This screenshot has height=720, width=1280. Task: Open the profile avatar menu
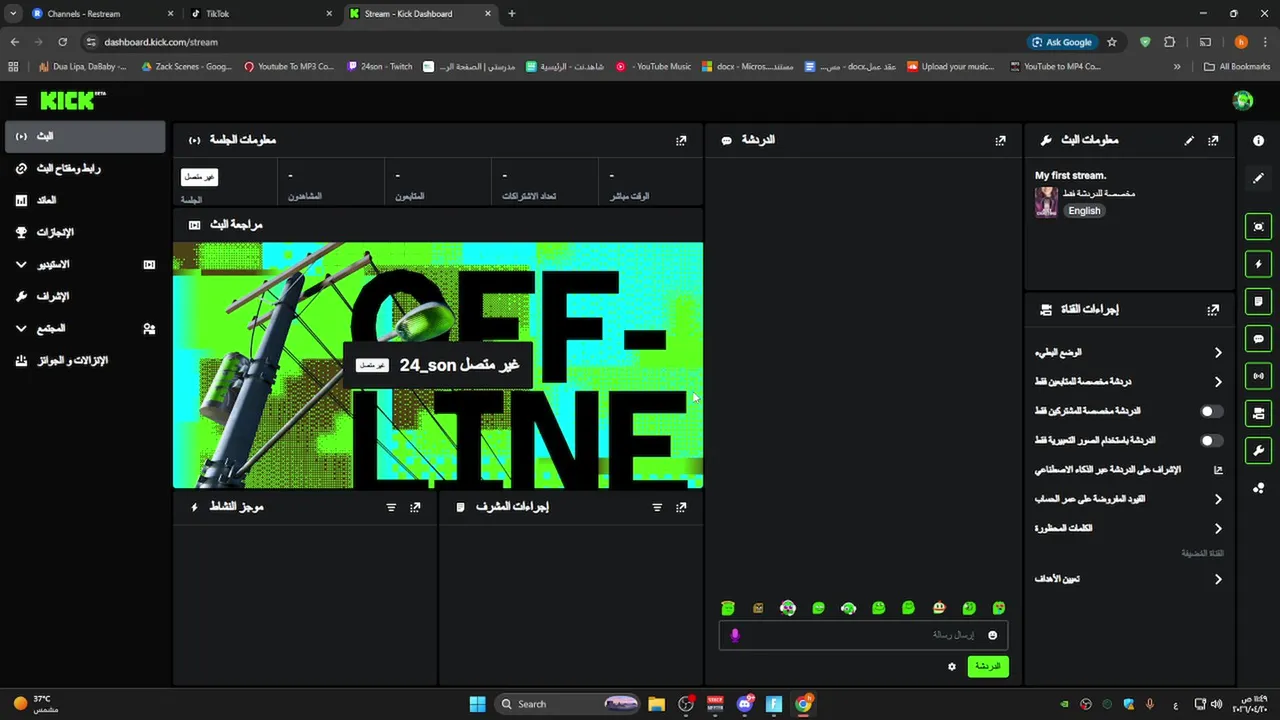1243,100
